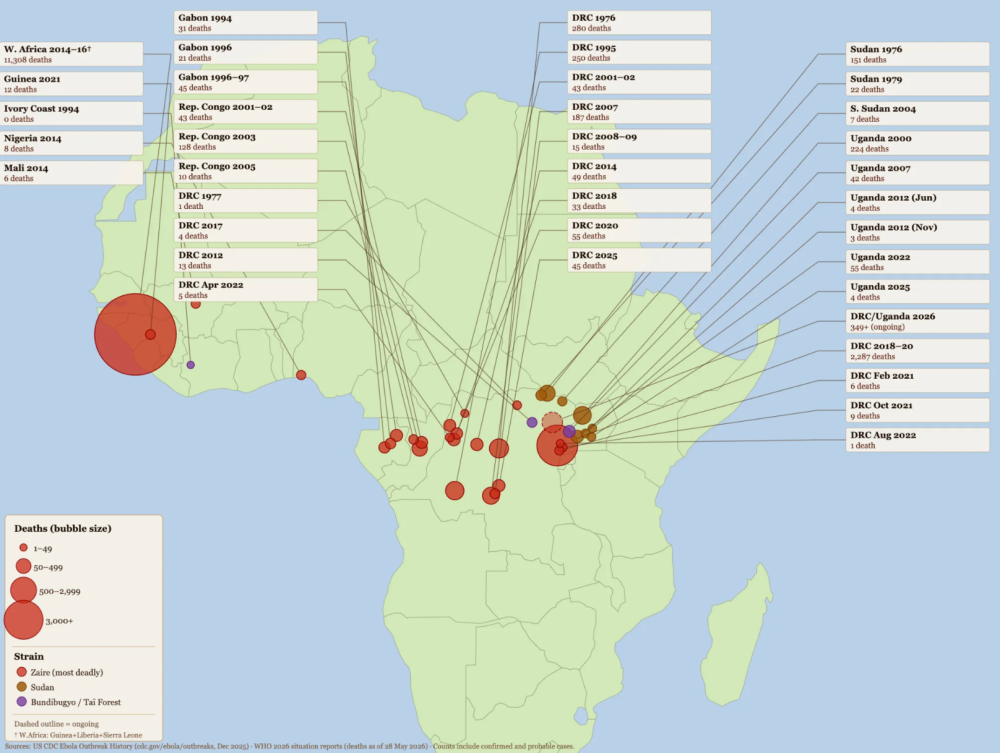Click the Zaire strain red swatch
The height and width of the screenshot is (753, 1000).
pyautogui.click(x=22, y=672)
